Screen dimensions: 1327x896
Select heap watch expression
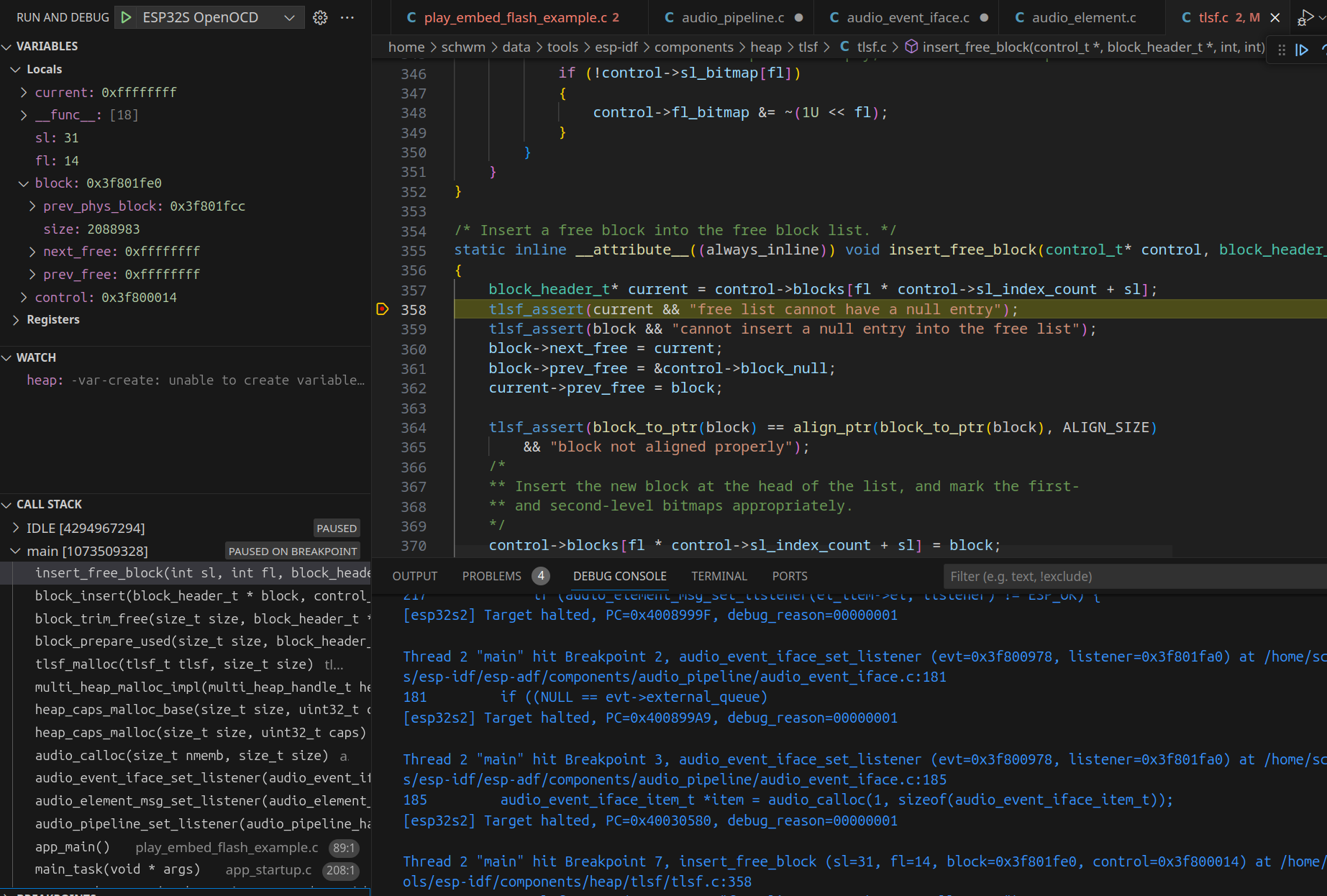point(186,380)
